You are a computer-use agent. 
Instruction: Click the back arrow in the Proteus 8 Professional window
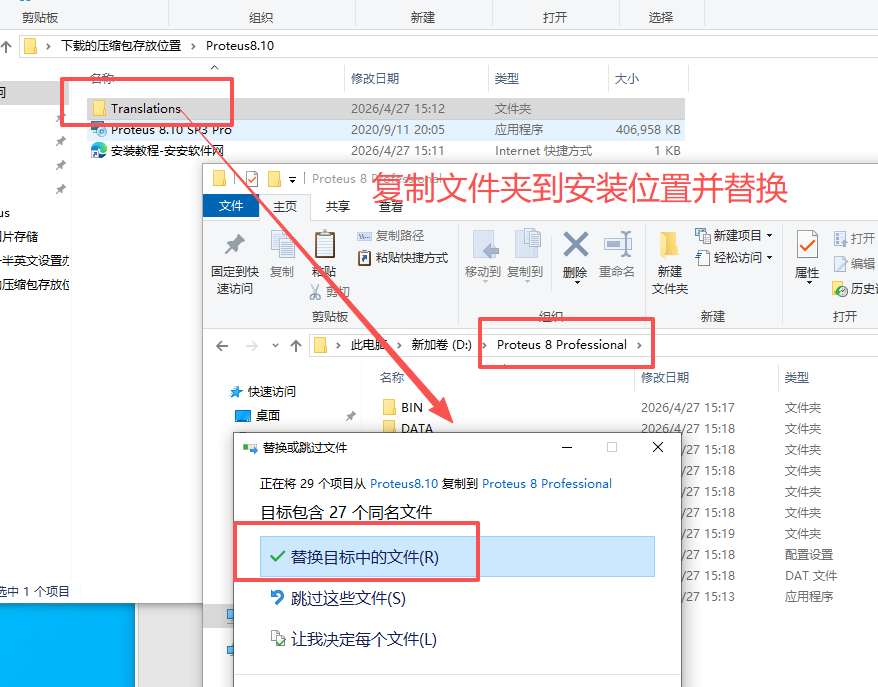tap(222, 345)
